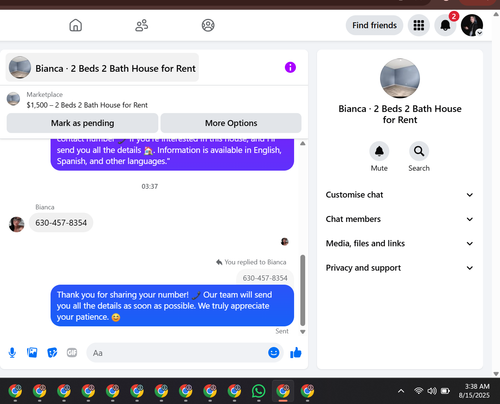Click the seen-by avatar indicator
The height and width of the screenshot is (404, 500).
(x=284, y=242)
